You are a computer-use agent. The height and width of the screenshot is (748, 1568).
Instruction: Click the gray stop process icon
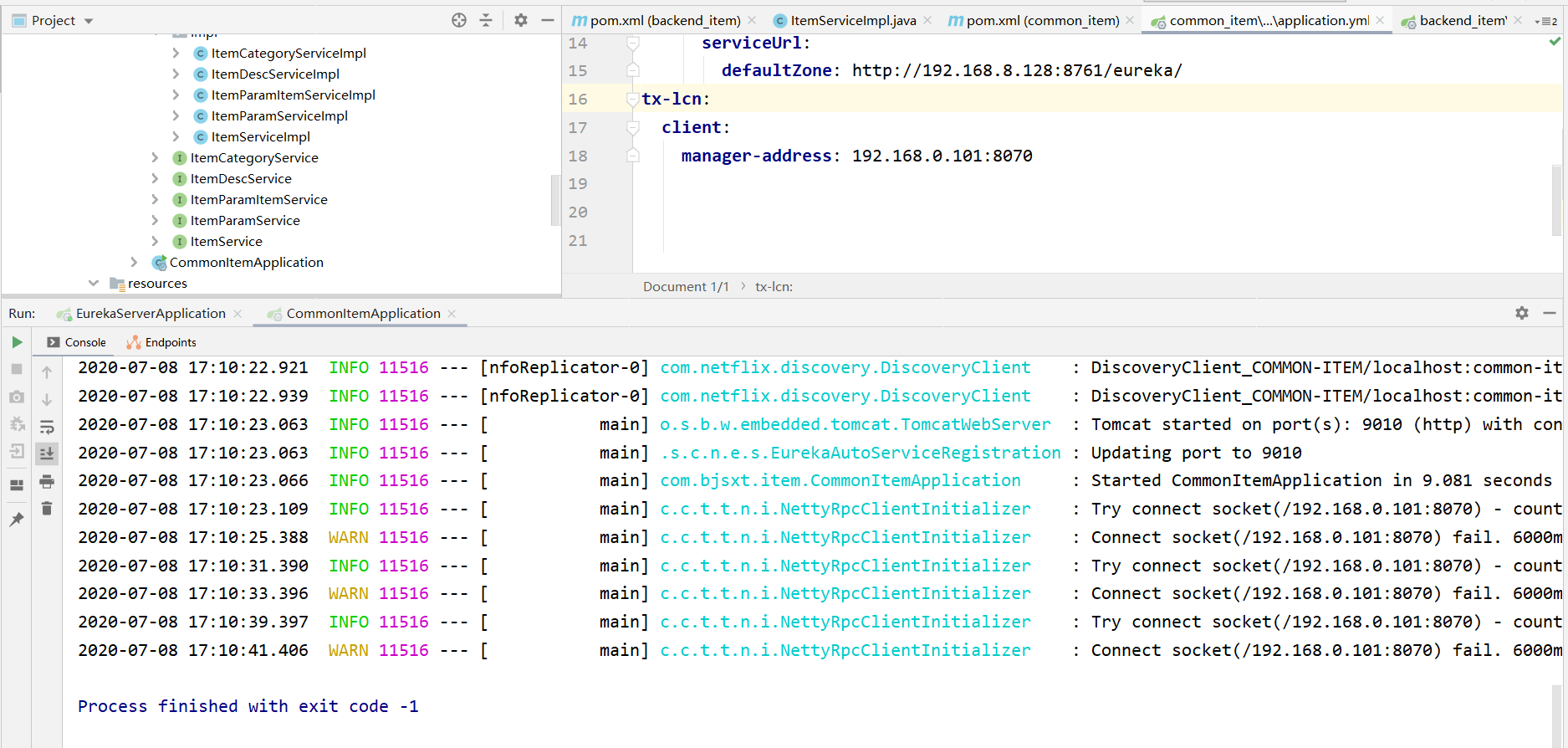coord(17,369)
